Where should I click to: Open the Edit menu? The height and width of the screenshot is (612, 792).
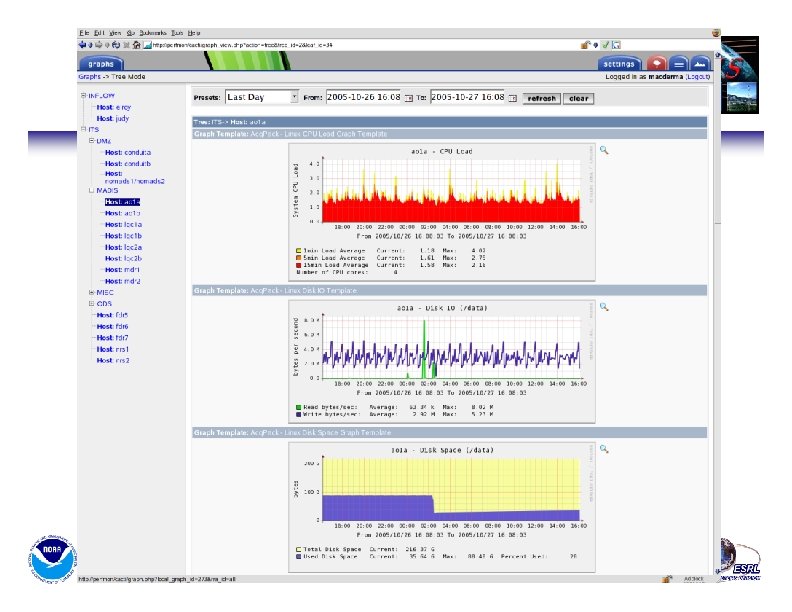coord(99,33)
